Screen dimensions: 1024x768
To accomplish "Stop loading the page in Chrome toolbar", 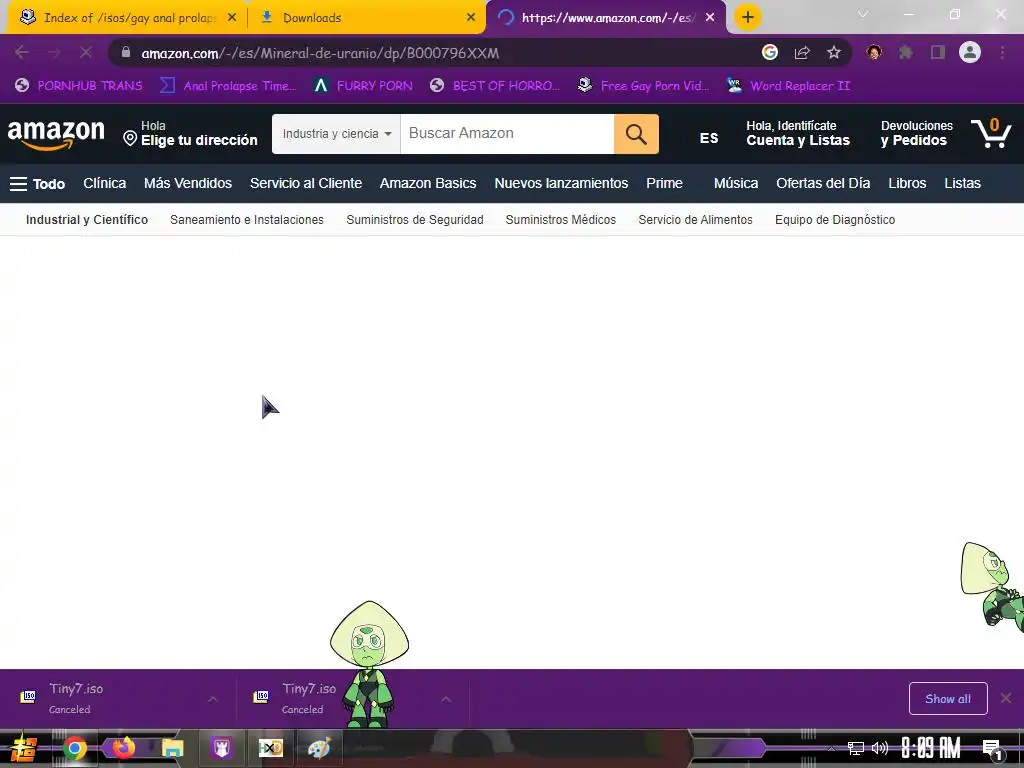I will 86,52.
